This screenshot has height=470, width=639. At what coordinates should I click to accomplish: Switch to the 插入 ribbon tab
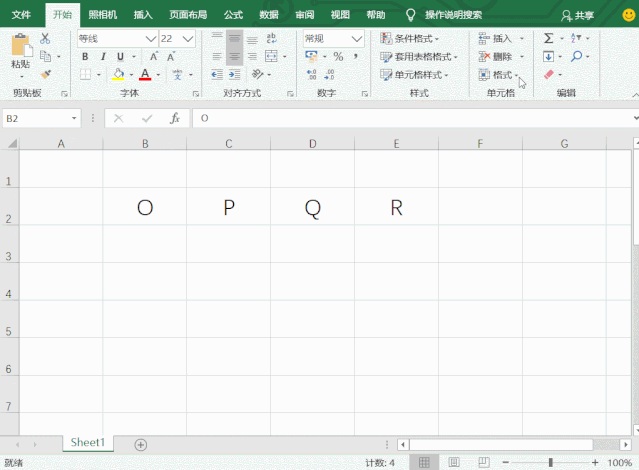pos(143,15)
